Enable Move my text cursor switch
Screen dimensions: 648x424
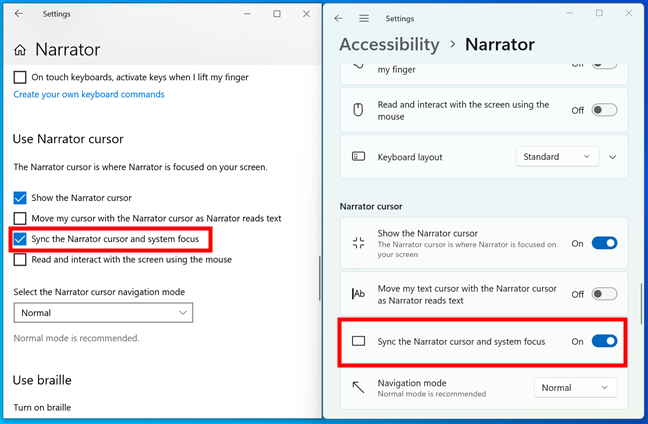pos(604,294)
